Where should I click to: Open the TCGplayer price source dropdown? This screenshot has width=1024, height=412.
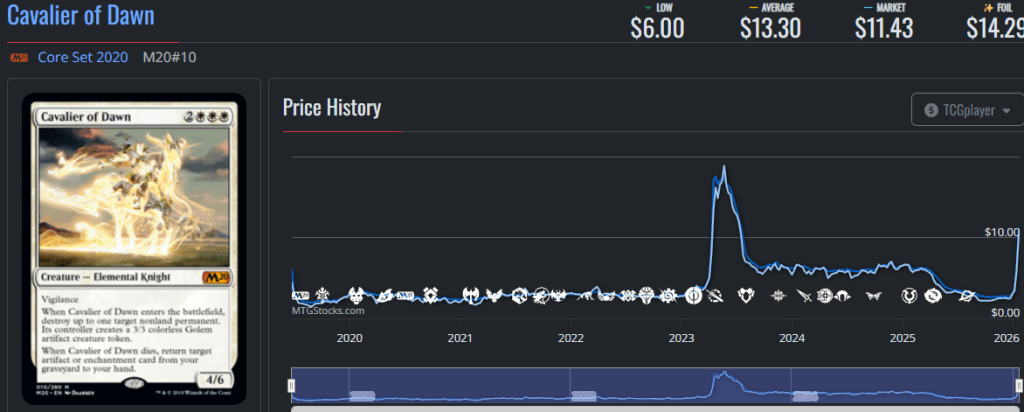tap(966, 110)
